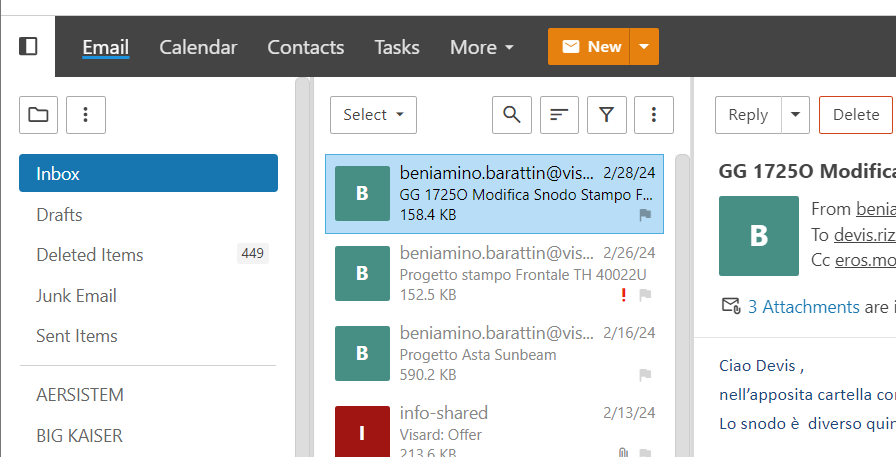
Task: Expand the Select dropdown
Action: tap(373, 115)
